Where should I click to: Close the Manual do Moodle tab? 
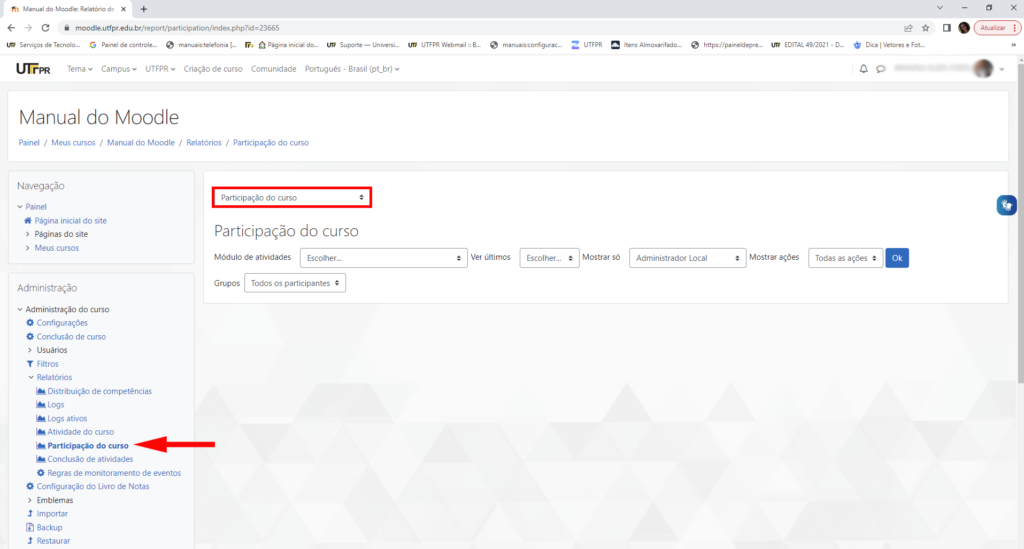tap(123, 9)
